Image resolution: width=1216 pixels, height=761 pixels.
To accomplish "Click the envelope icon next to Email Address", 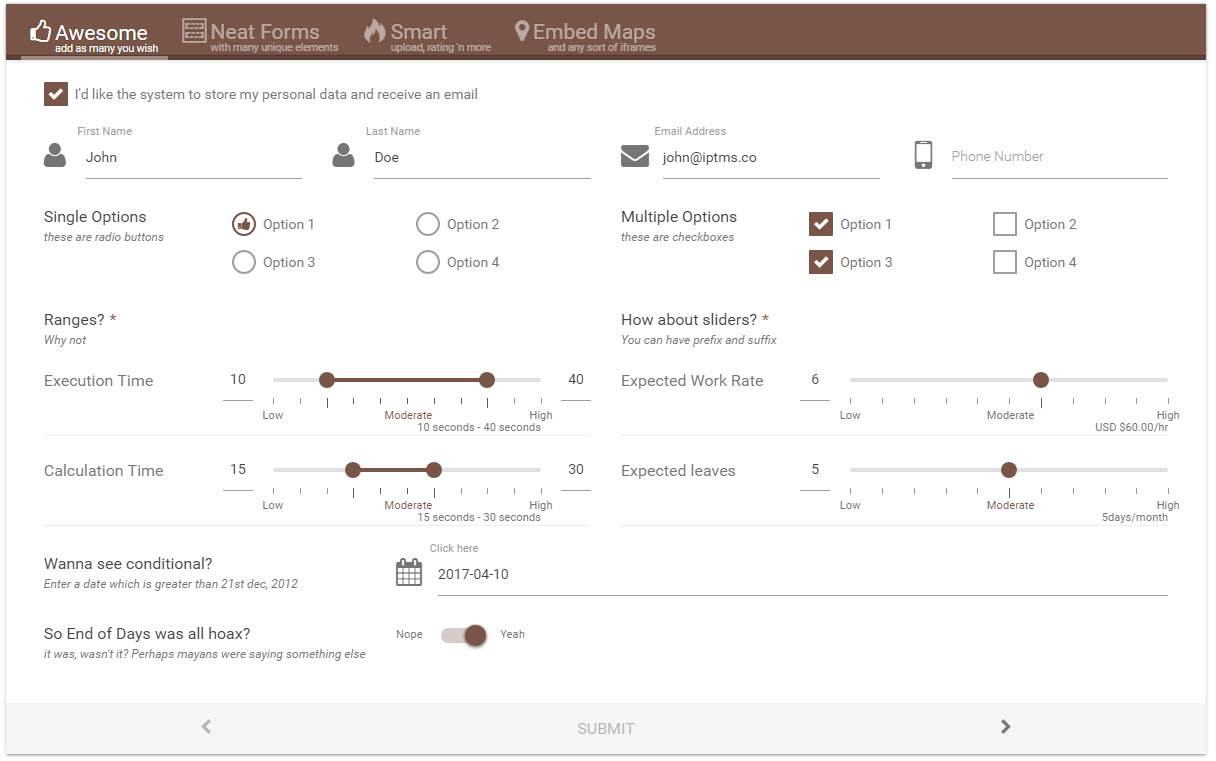I will pos(635,155).
